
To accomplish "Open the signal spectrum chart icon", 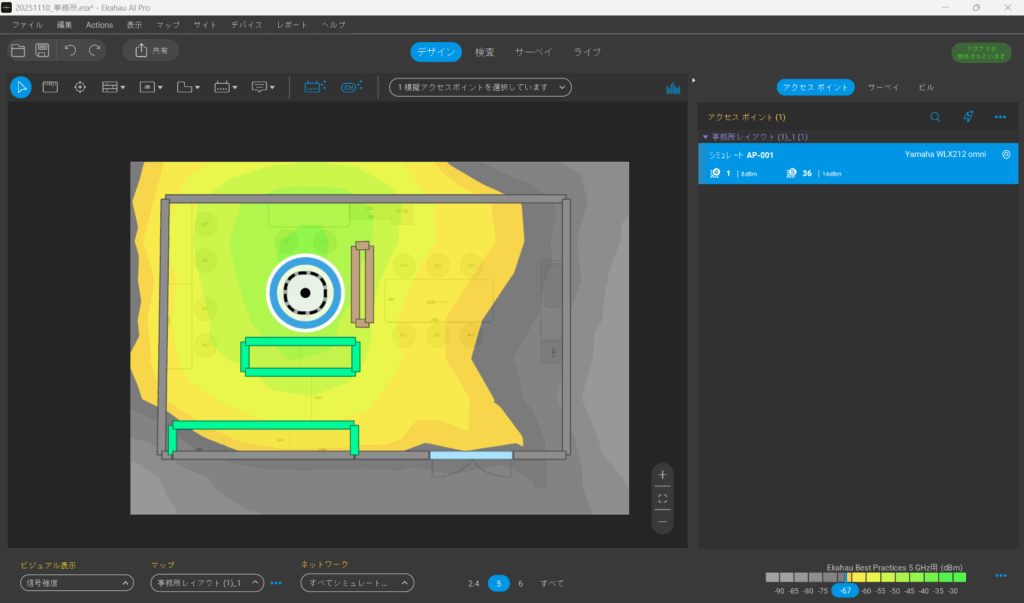I will (673, 88).
